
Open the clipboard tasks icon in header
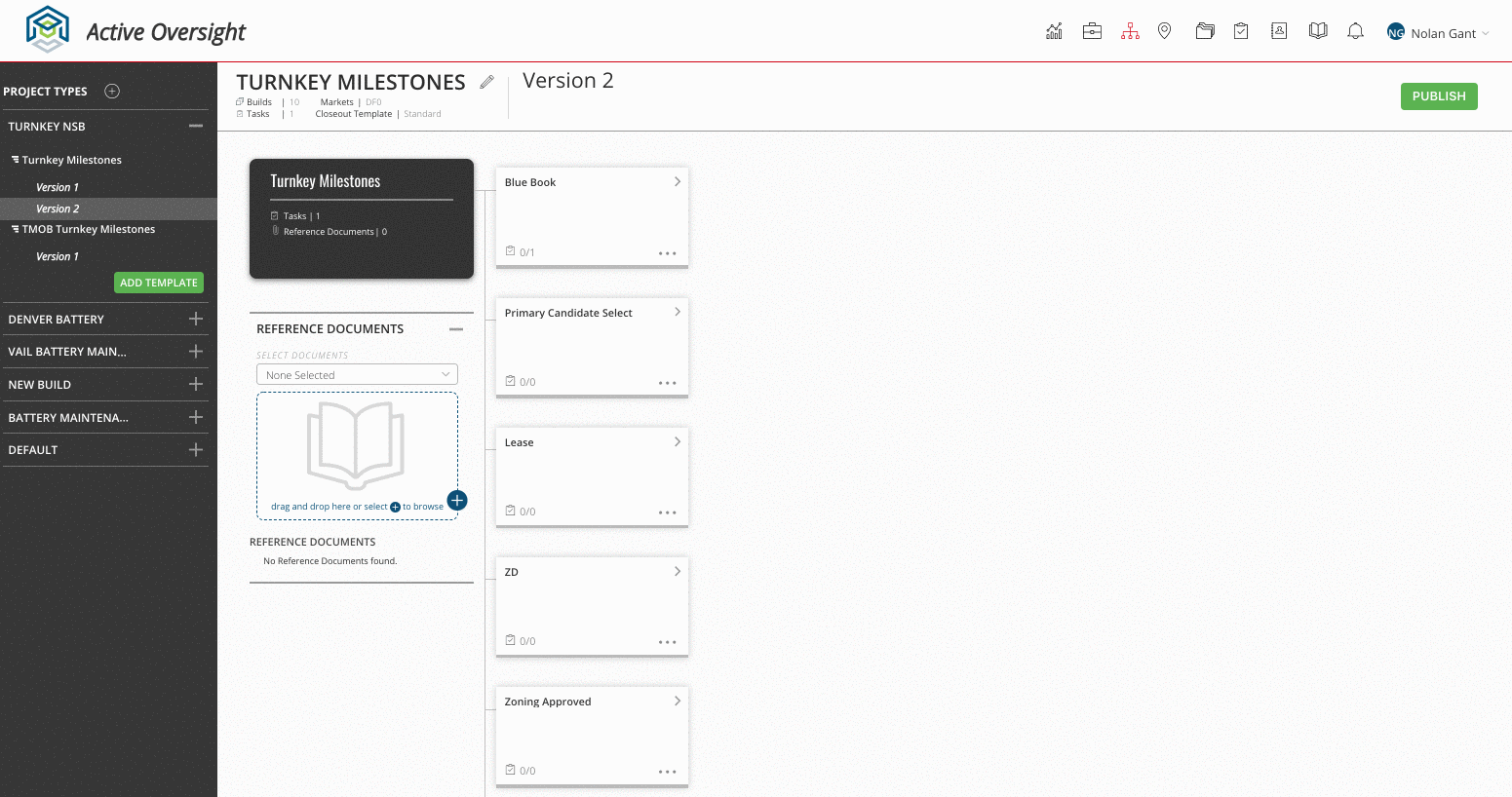click(x=1241, y=31)
